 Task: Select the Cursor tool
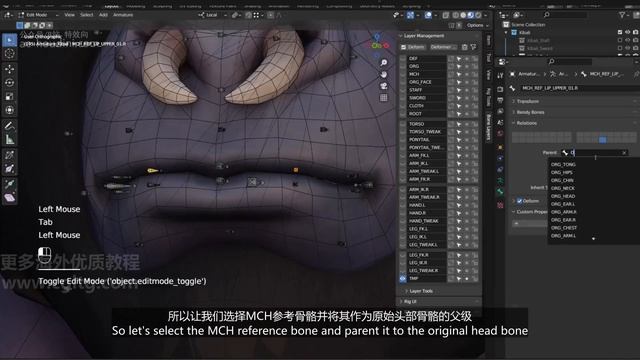coord(10,53)
